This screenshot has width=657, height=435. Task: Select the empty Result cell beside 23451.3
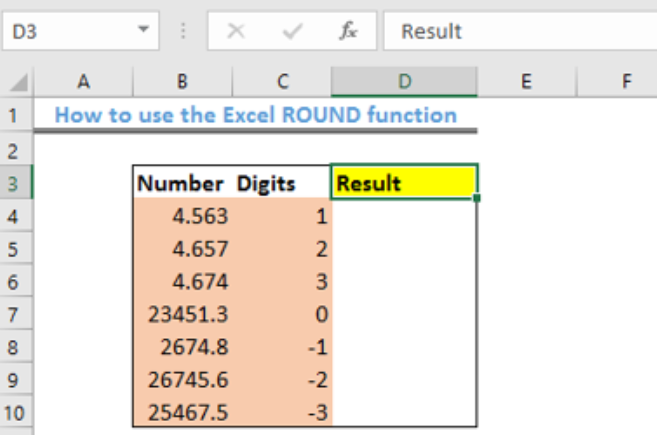point(404,314)
